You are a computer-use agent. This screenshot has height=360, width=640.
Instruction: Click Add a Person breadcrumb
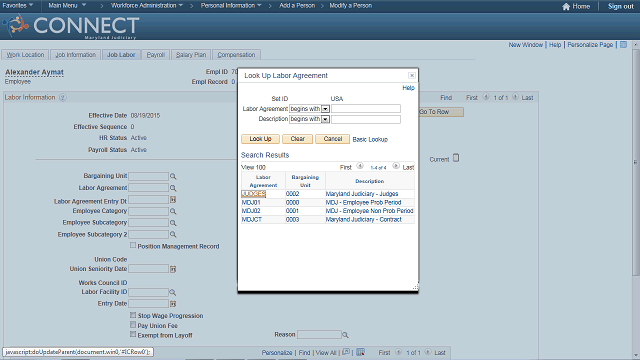pyautogui.click(x=297, y=5)
